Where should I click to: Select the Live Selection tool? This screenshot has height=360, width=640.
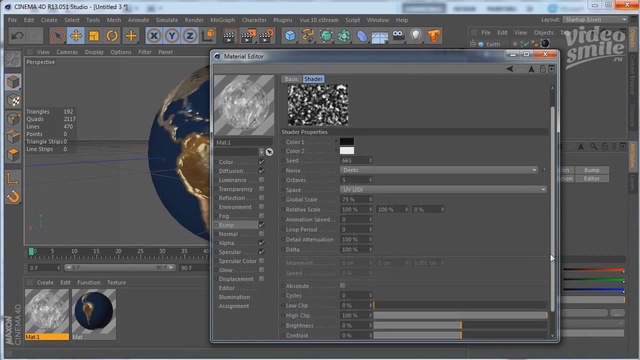[x=58, y=36]
